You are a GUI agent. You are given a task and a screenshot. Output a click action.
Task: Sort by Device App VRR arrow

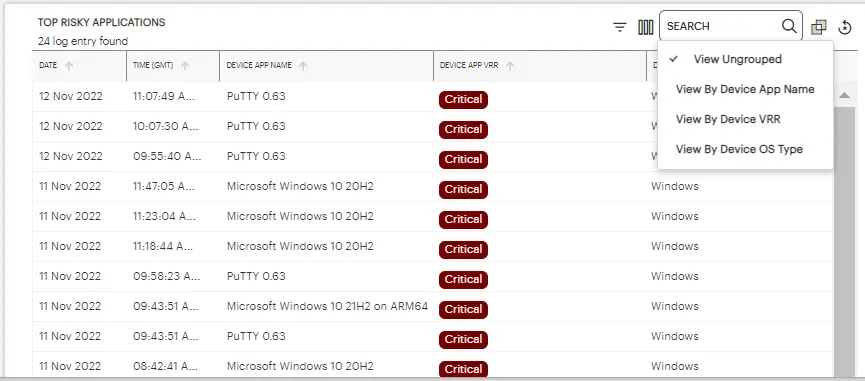[510, 66]
